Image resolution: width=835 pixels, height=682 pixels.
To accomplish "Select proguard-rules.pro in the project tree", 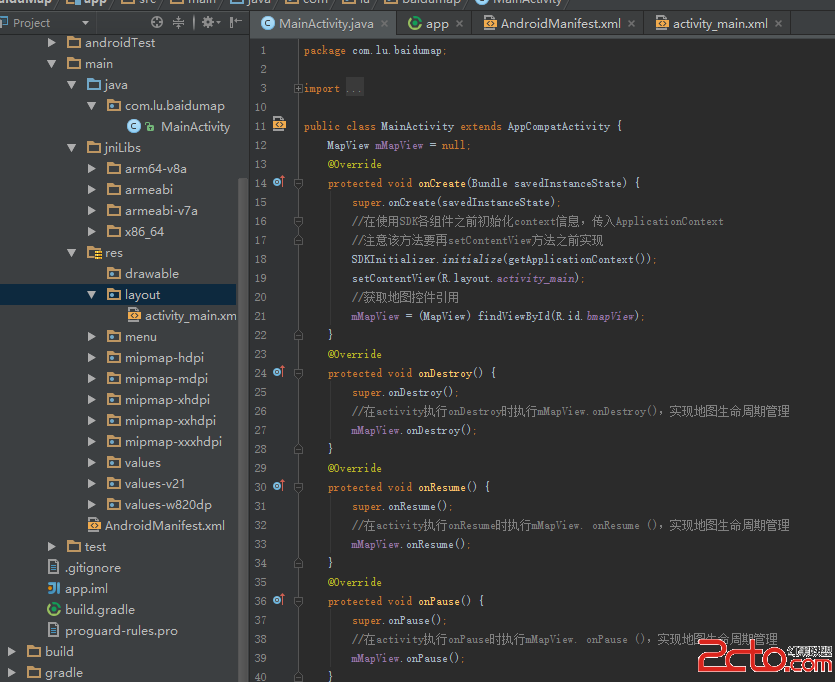I will [121, 631].
